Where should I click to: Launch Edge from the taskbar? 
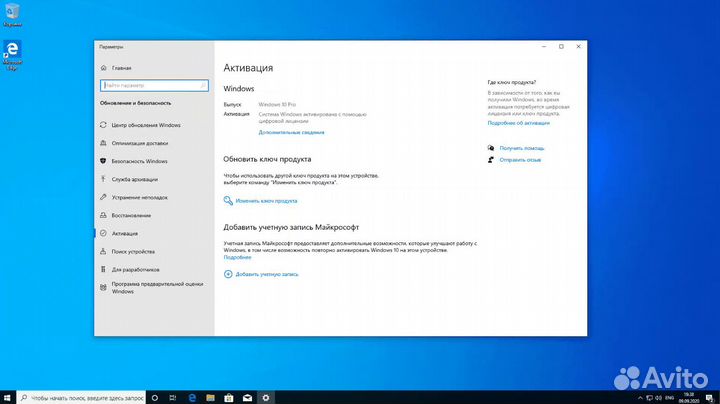192,398
